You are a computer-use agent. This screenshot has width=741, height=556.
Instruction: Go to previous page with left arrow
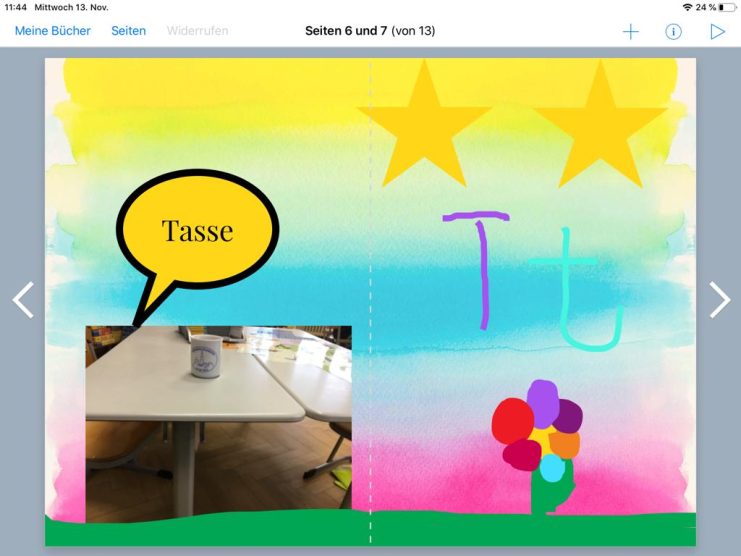tap(23, 300)
